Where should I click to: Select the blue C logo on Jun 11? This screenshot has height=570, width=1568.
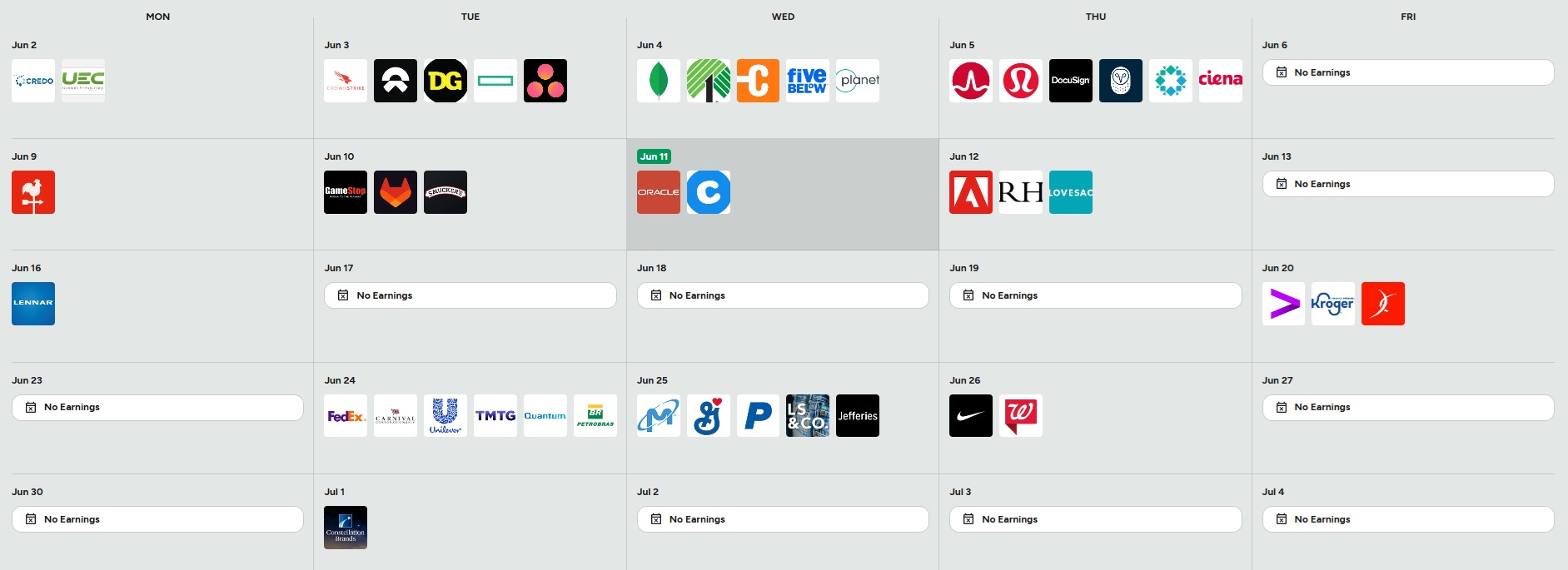[709, 192]
